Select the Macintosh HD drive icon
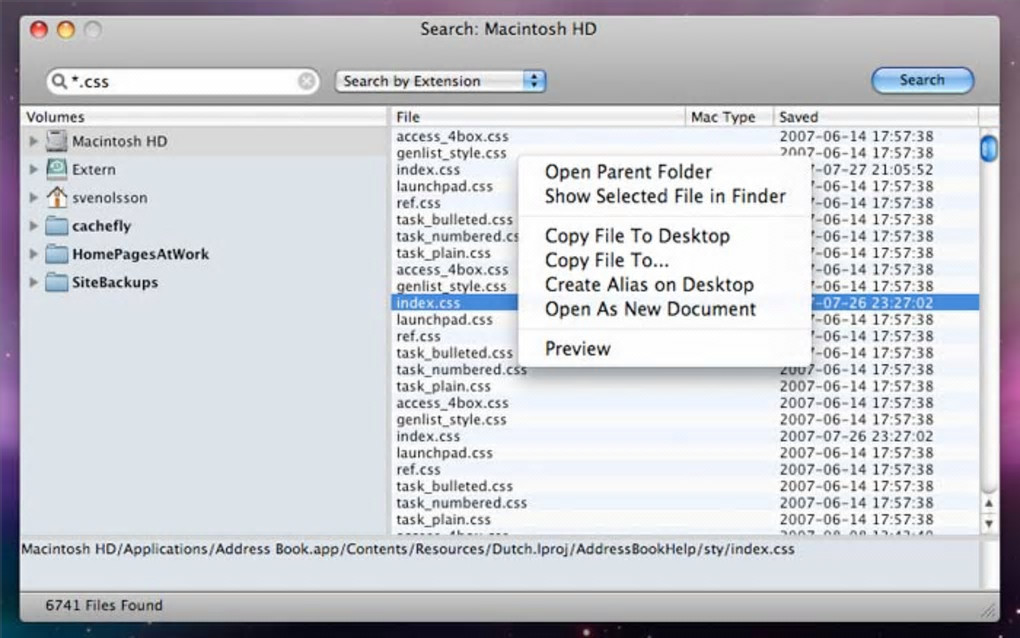 click(x=57, y=141)
